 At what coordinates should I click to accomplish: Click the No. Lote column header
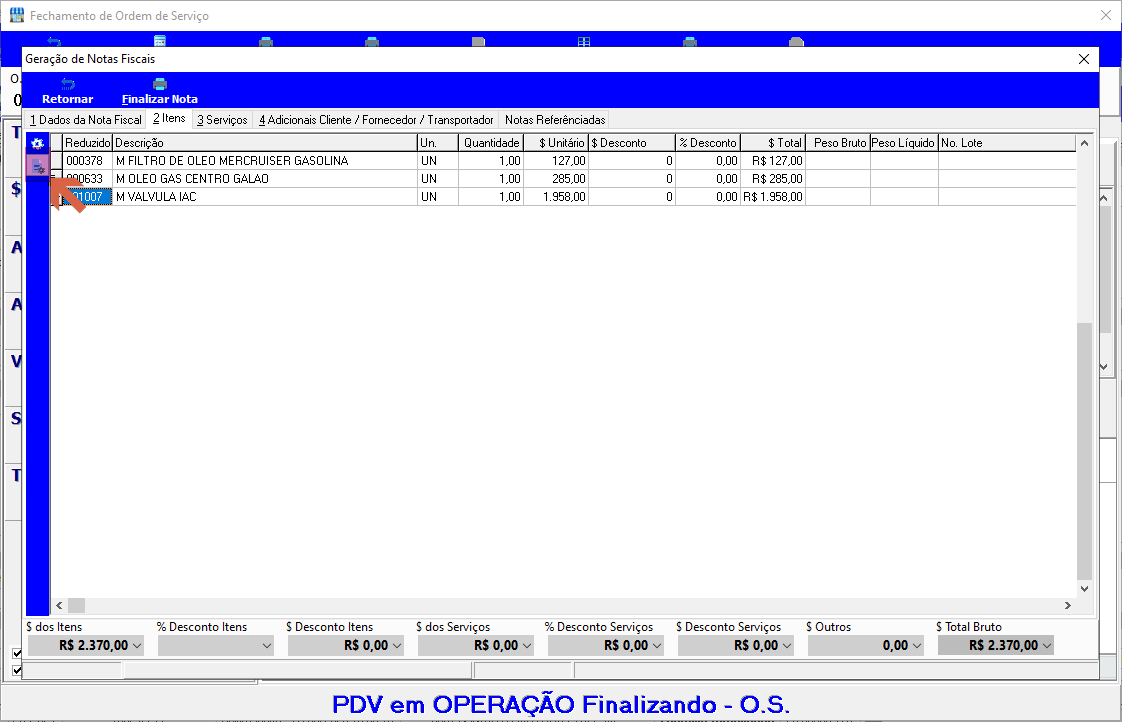pyautogui.click(x=1007, y=143)
